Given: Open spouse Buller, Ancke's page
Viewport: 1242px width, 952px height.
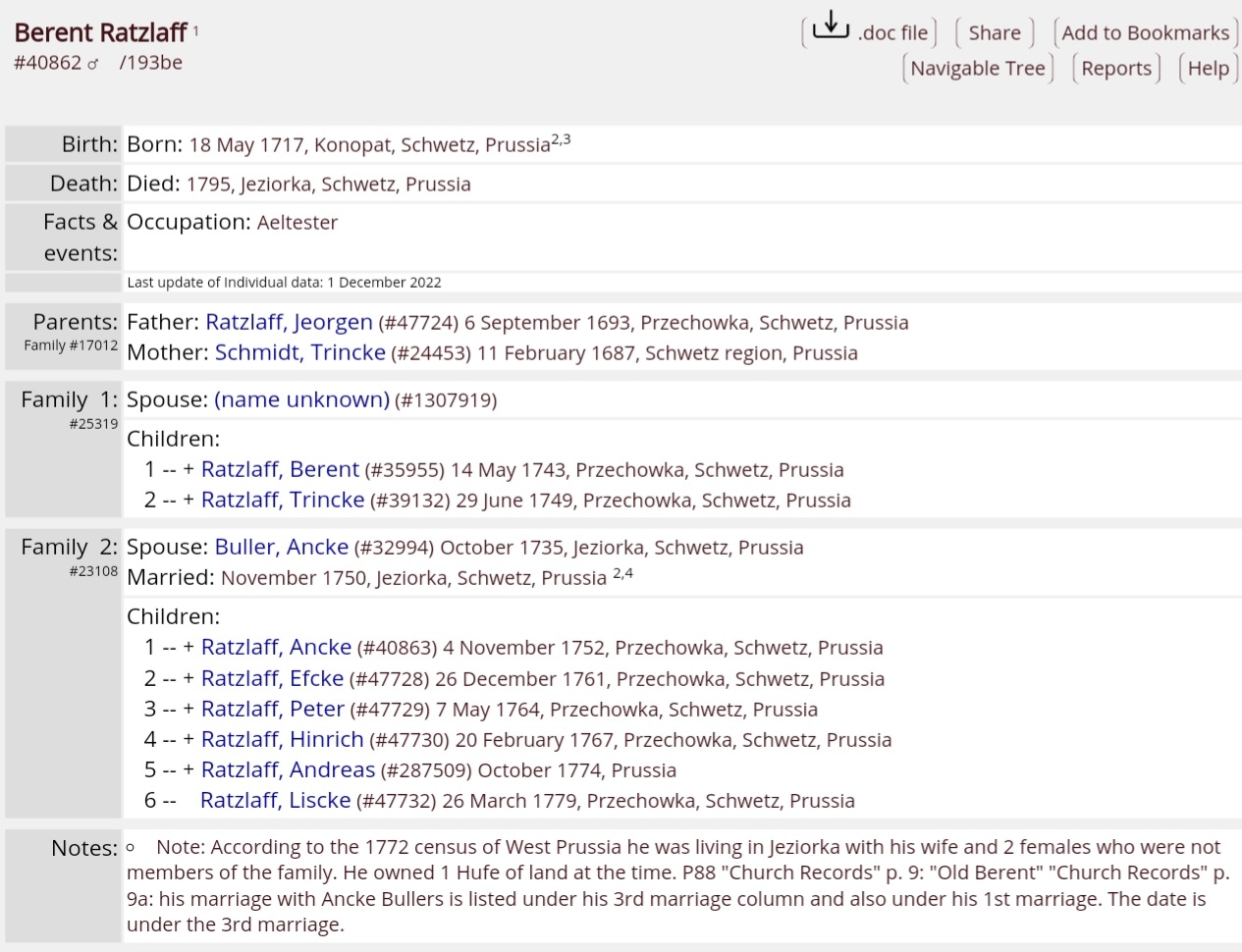Looking at the screenshot, I should (x=281, y=547).
